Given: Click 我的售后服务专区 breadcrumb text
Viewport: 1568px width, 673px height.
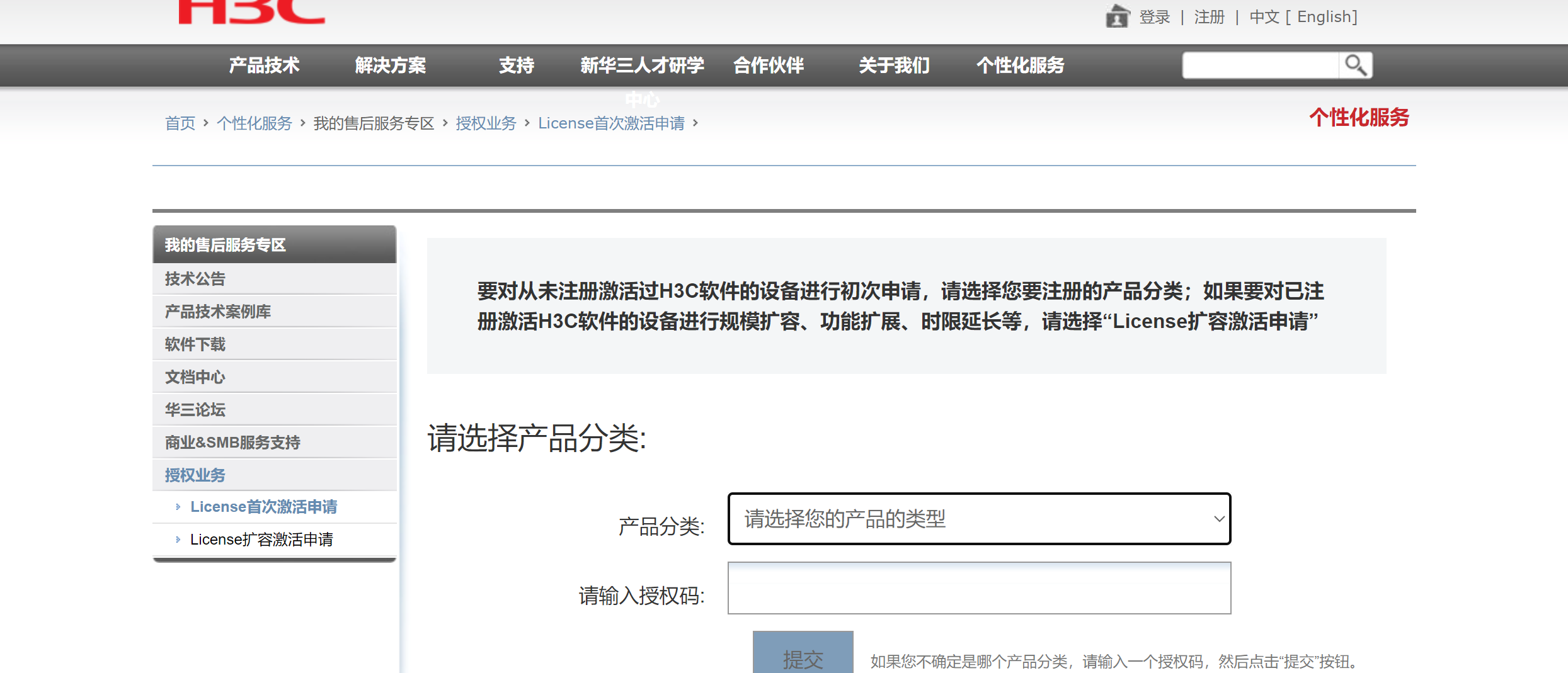Looking at the screenshot, I should [x=374, y=123].
